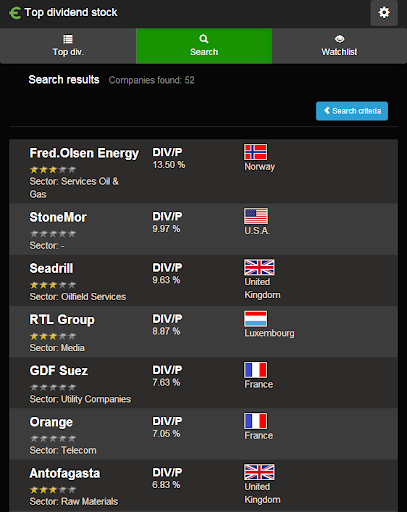Click the France flag beside Orange

[255, 421]
